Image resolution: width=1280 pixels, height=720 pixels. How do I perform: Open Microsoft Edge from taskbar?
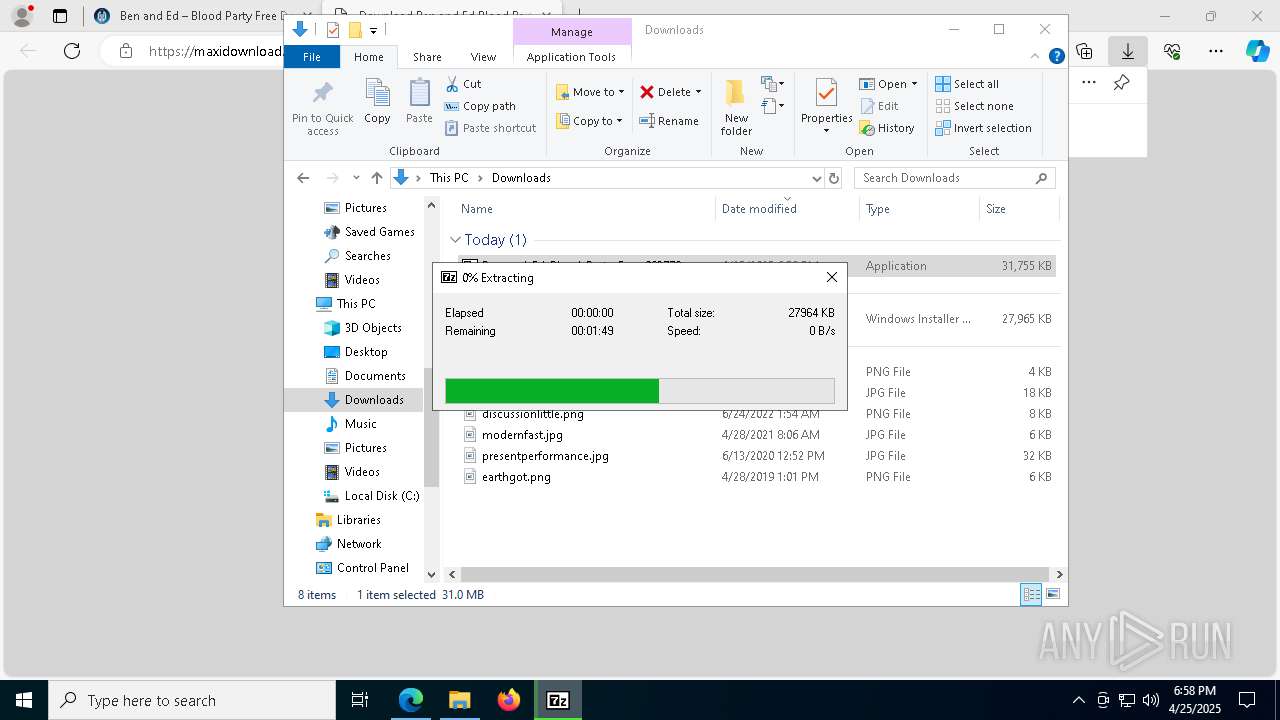tap(411, 700)
